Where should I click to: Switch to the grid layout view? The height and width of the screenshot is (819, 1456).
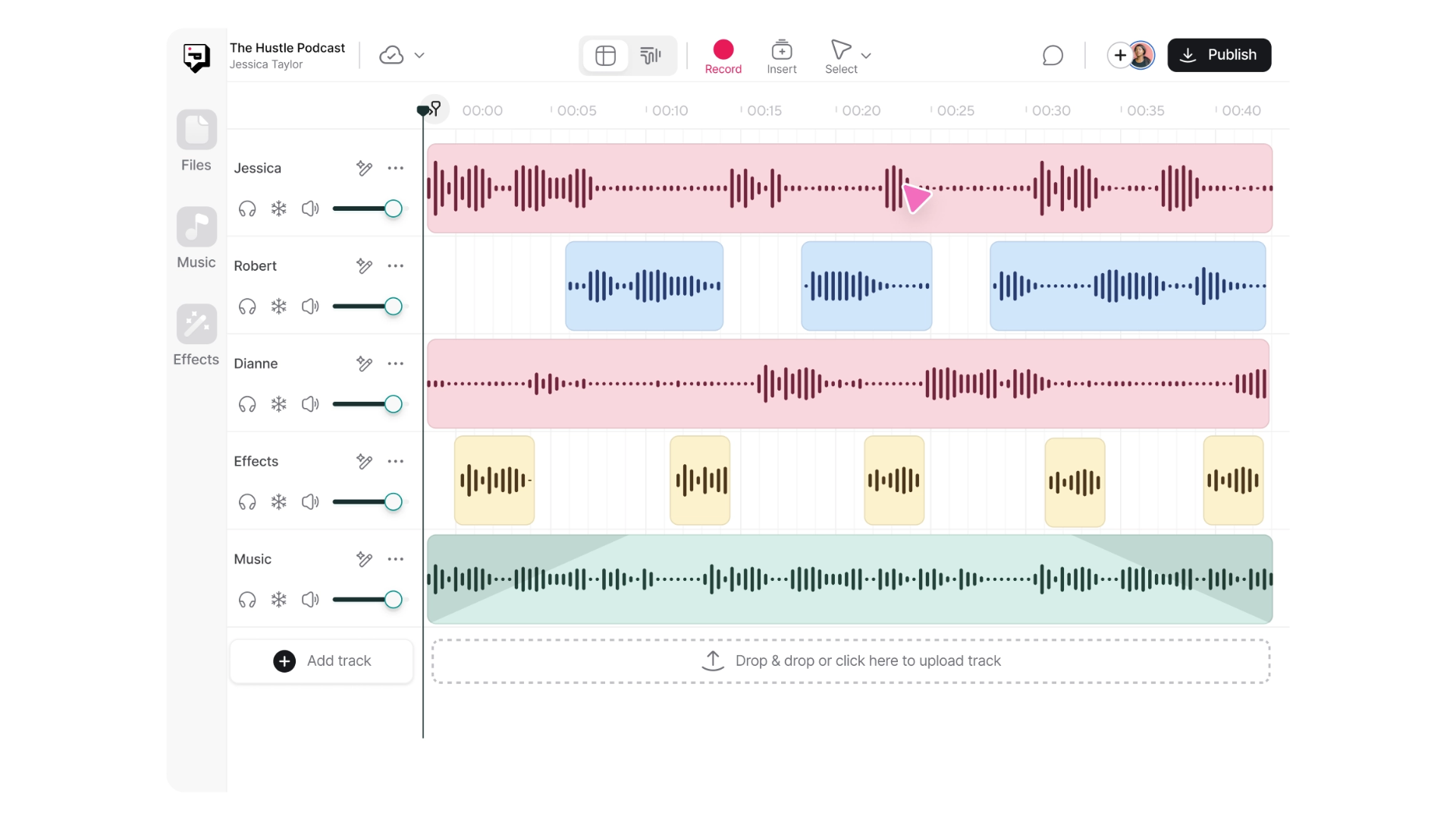point(605,55)
